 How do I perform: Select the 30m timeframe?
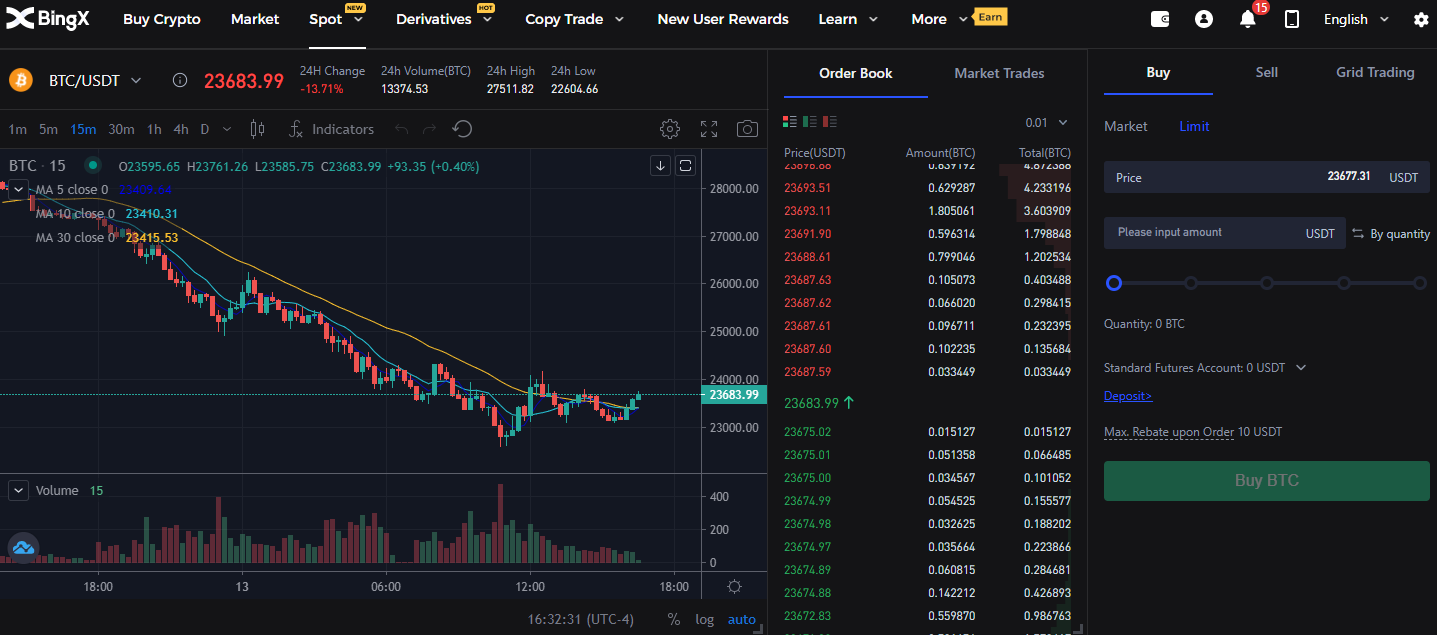(121, 129)
